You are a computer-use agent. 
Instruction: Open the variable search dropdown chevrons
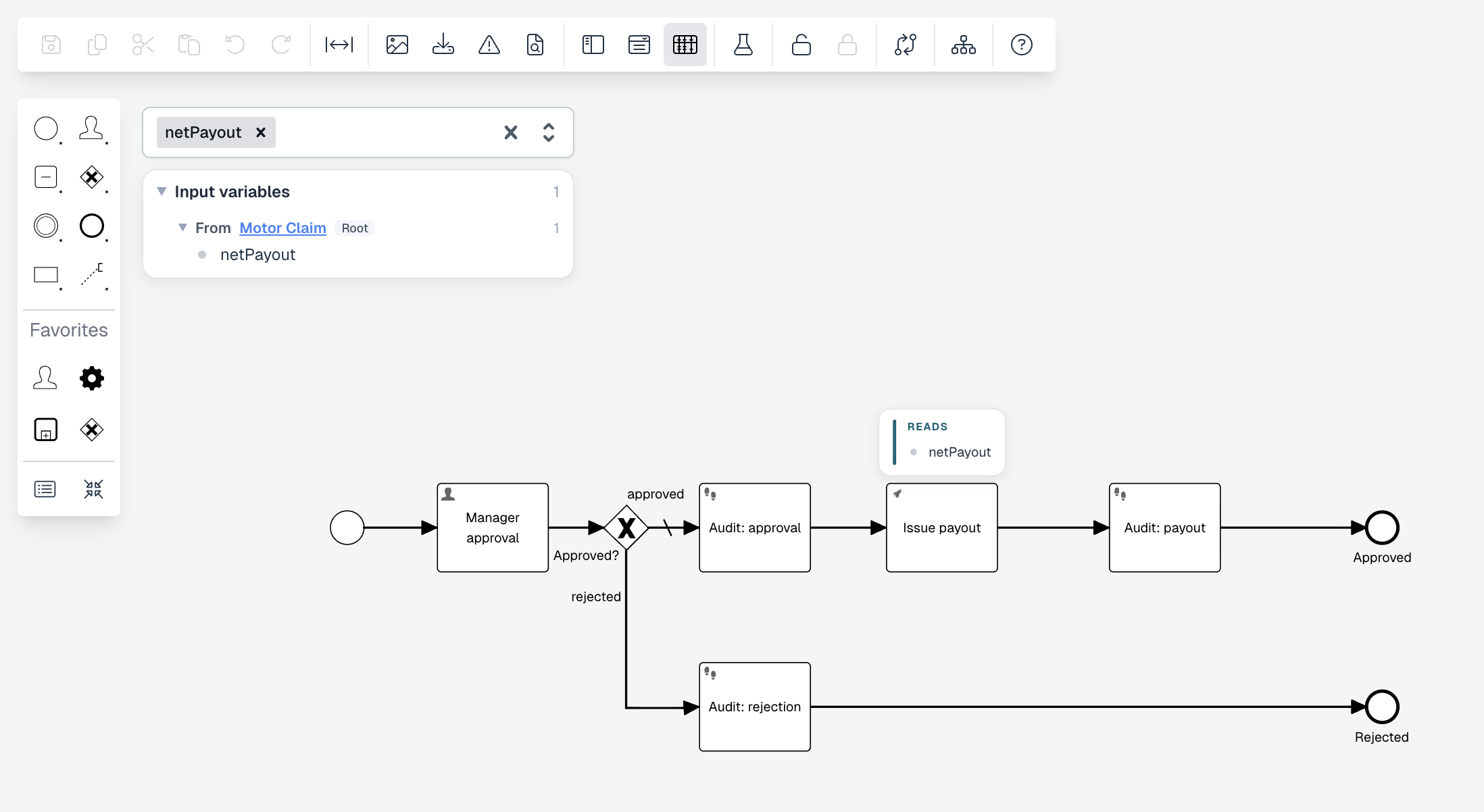coord(549,132)
